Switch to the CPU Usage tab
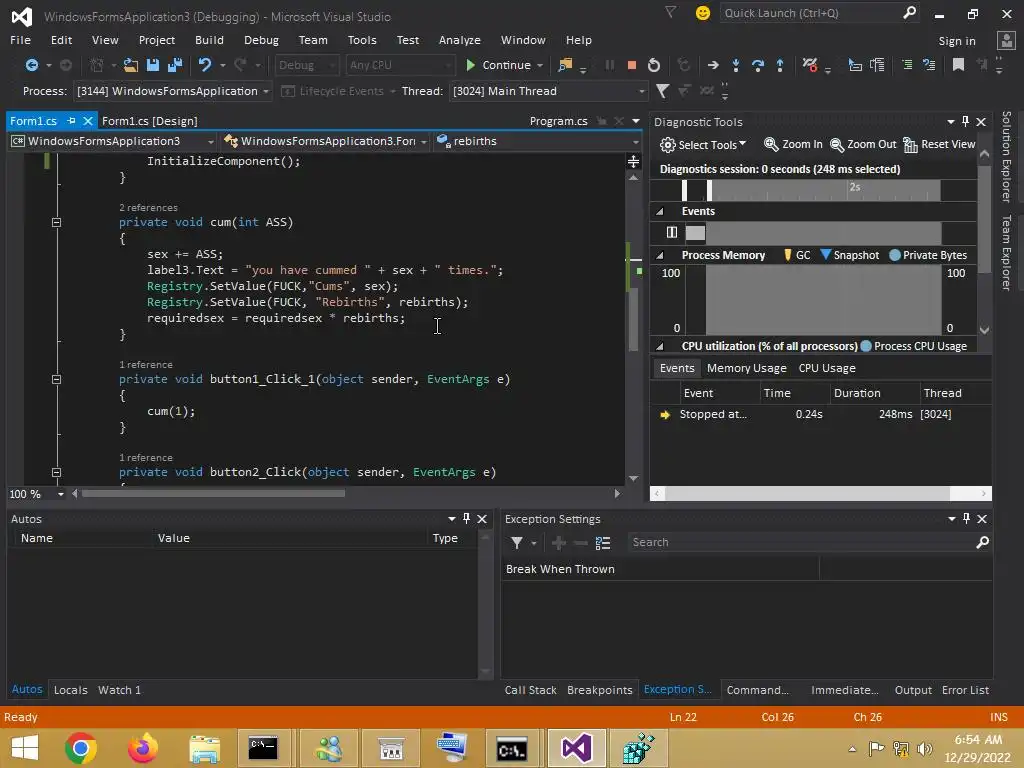This screenshot has height=768, width=1024. coord(827,368)
